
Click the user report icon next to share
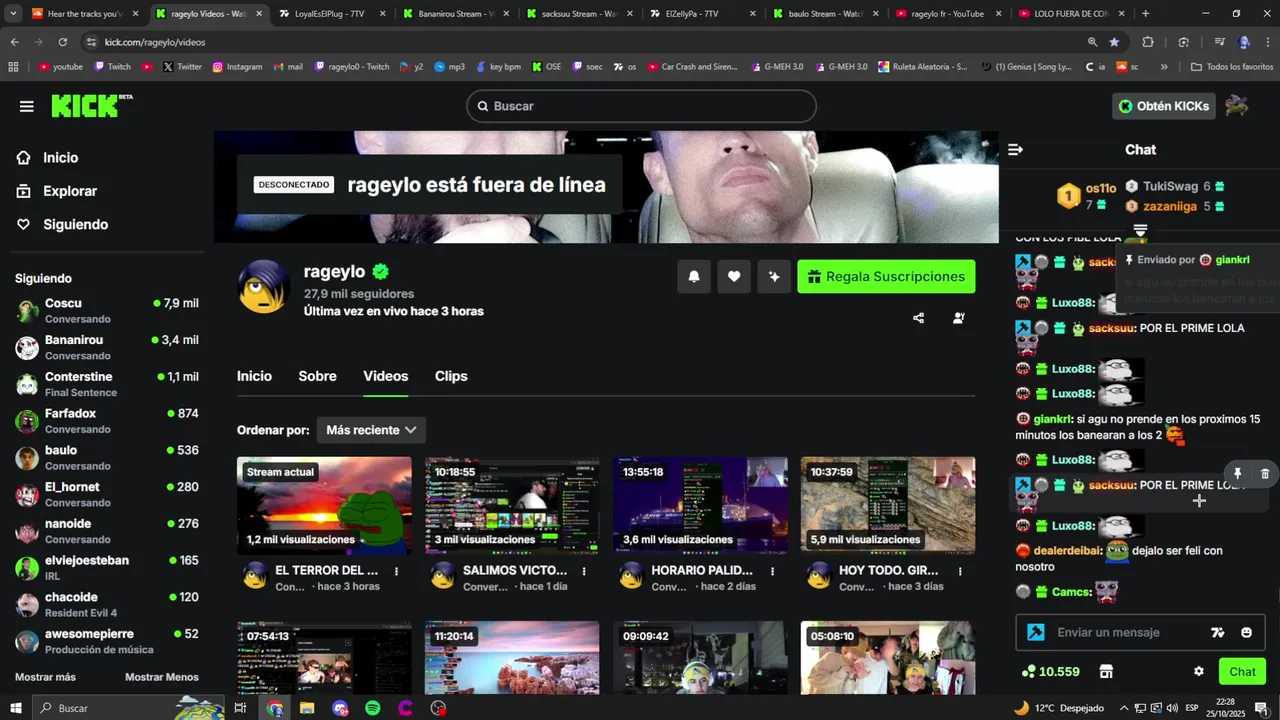(x=959, y=318)
